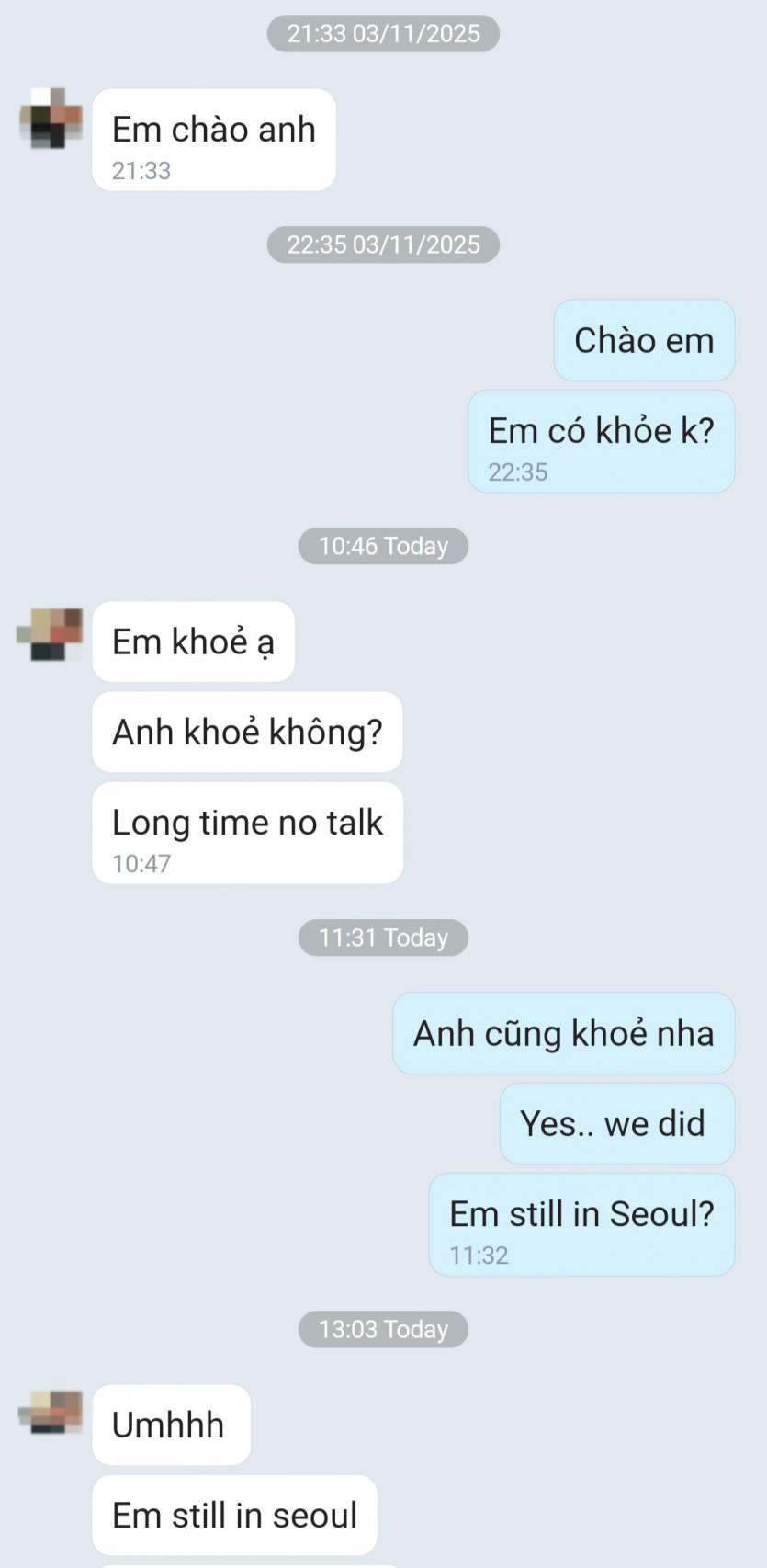767x1568 pixels.
Task: Tap the "Yes.. we did" message
Action: tap(617, 1123)
